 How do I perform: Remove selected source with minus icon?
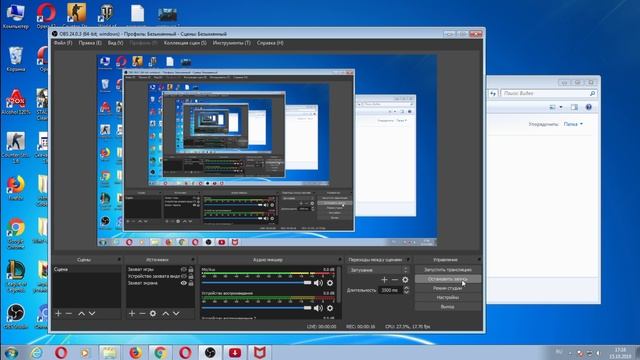[x=142, y=313]
